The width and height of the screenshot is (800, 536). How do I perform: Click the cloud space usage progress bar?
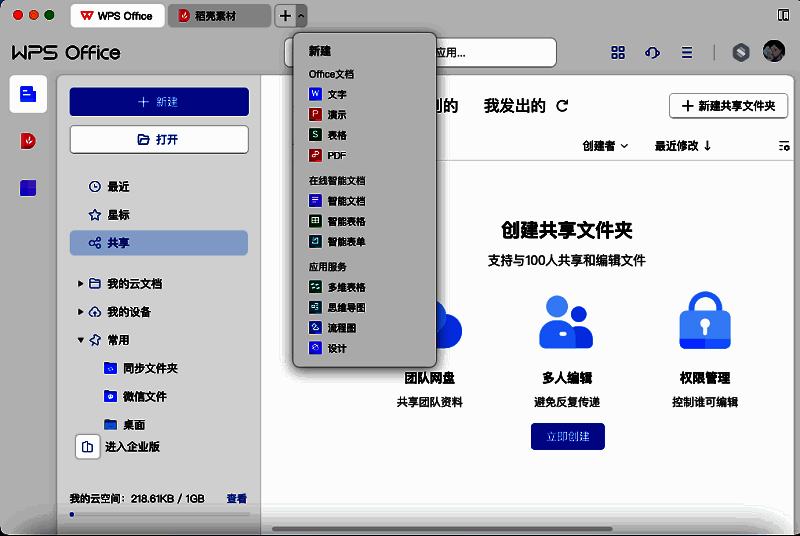tap(159, 514)
